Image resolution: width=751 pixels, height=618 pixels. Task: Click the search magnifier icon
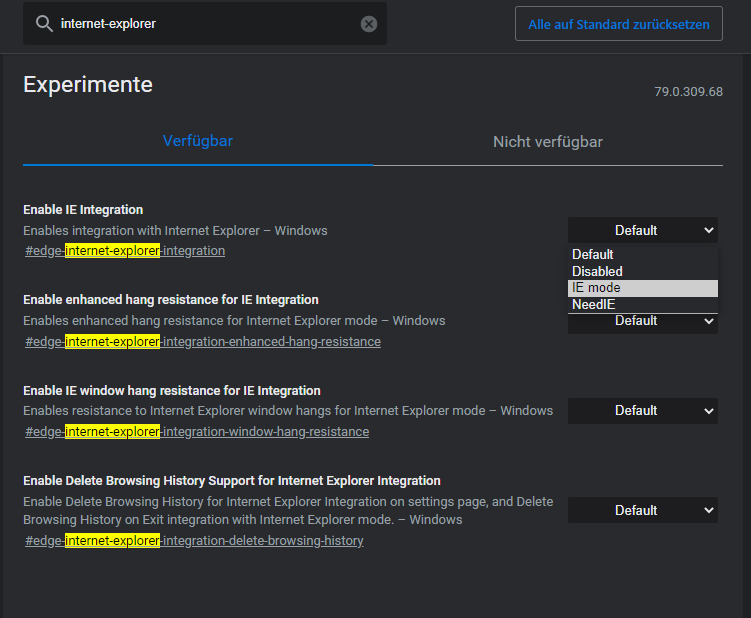tap(43, 24)
